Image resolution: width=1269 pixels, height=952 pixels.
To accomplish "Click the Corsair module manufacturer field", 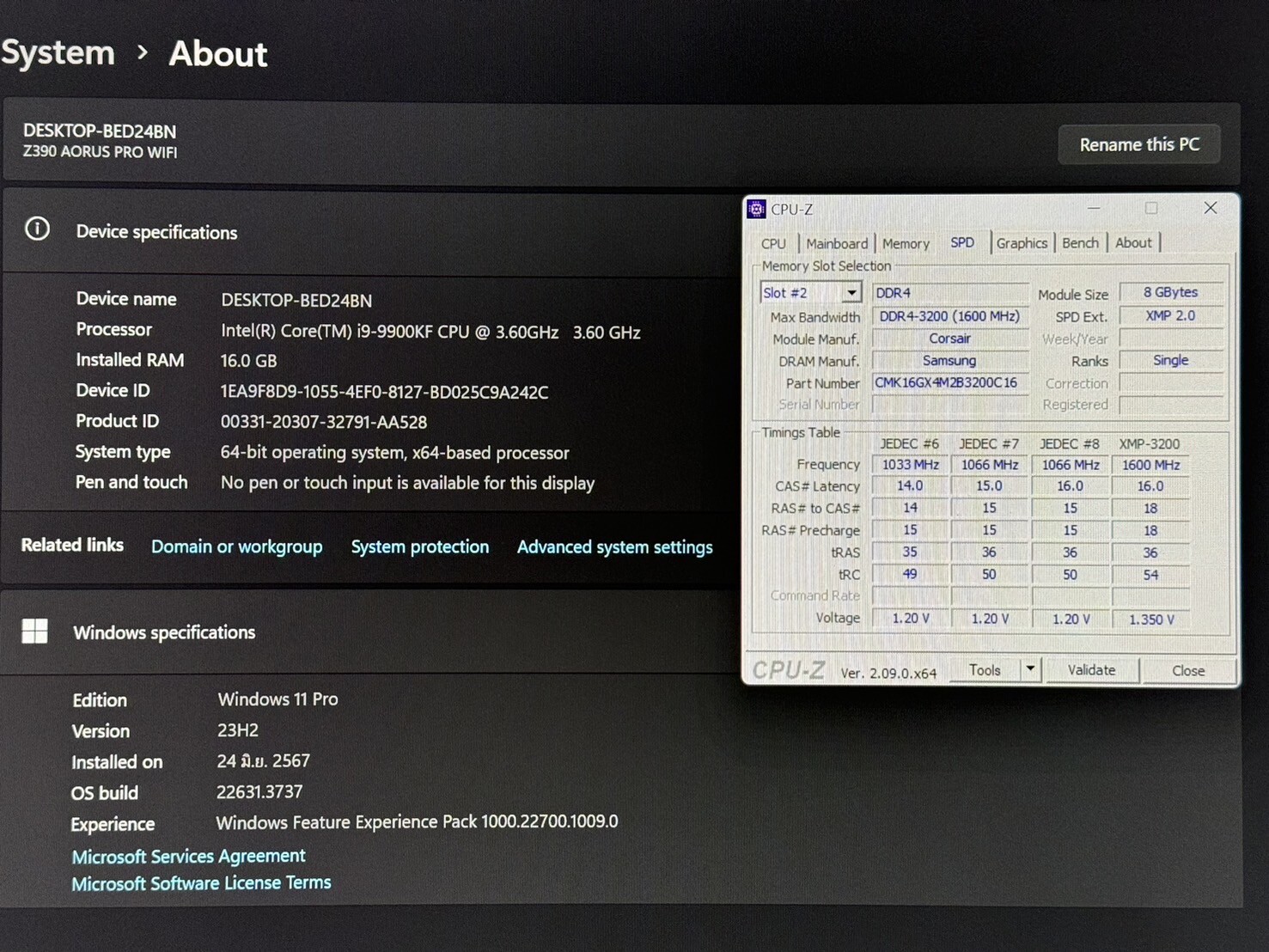I will (949, 339).
